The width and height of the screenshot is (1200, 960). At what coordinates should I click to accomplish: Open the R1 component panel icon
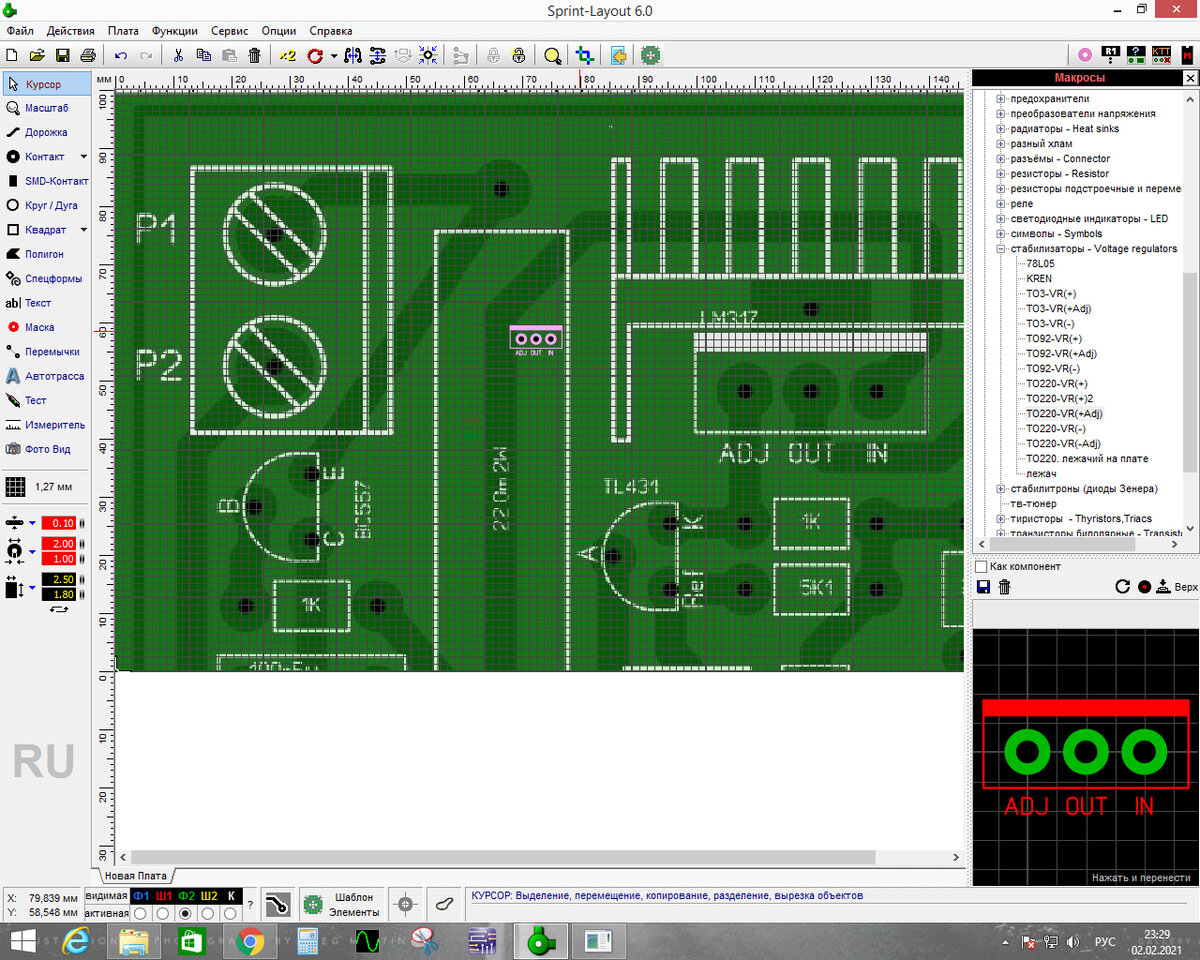click(1111, 55)
